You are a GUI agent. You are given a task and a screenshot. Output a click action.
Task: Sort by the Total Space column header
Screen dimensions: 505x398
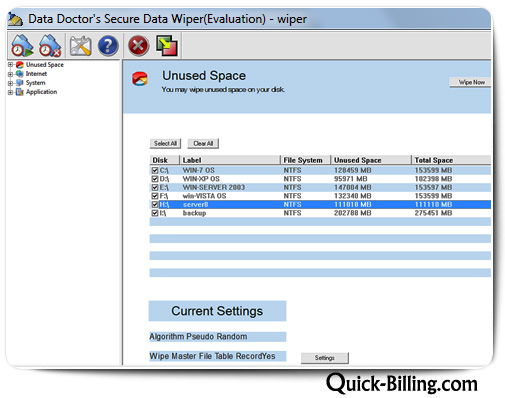point(451,160)
